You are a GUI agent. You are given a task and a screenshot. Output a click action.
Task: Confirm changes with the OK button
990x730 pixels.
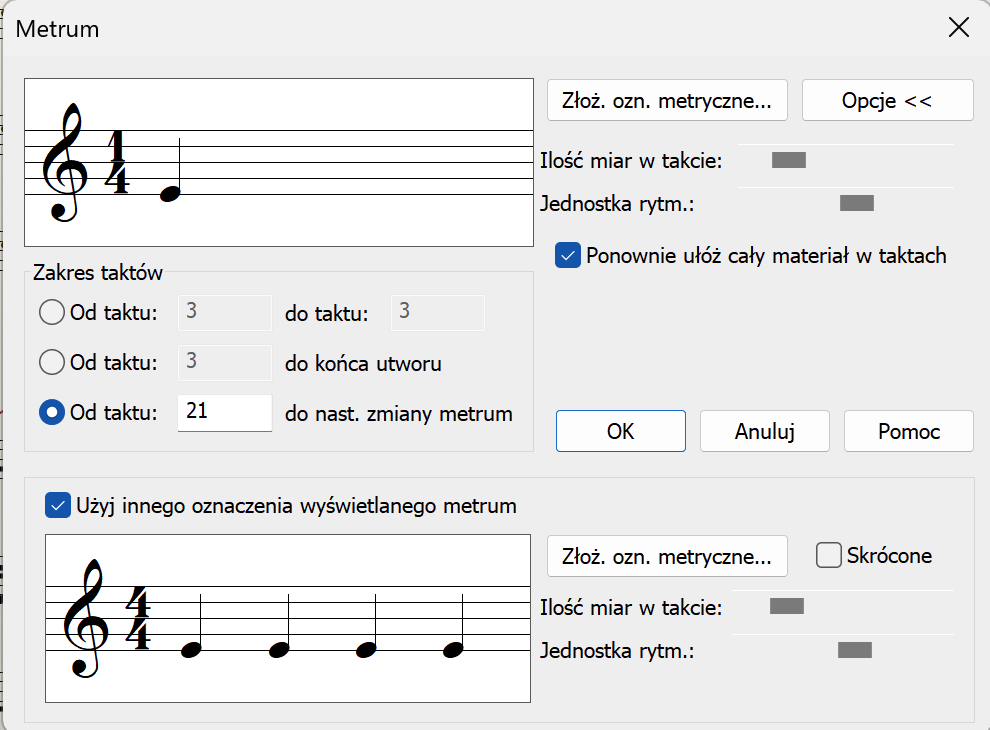click(x=621, y=431)
